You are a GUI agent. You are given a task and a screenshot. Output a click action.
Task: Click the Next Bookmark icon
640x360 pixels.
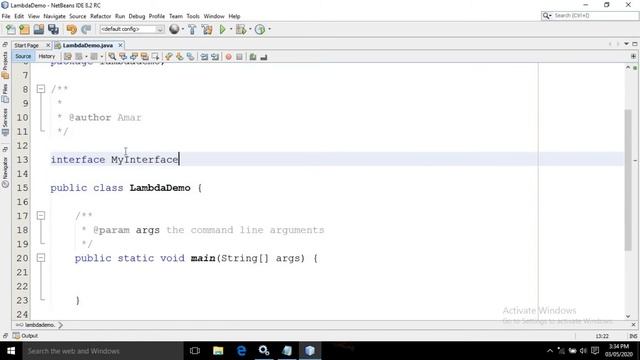pos(180,57)
